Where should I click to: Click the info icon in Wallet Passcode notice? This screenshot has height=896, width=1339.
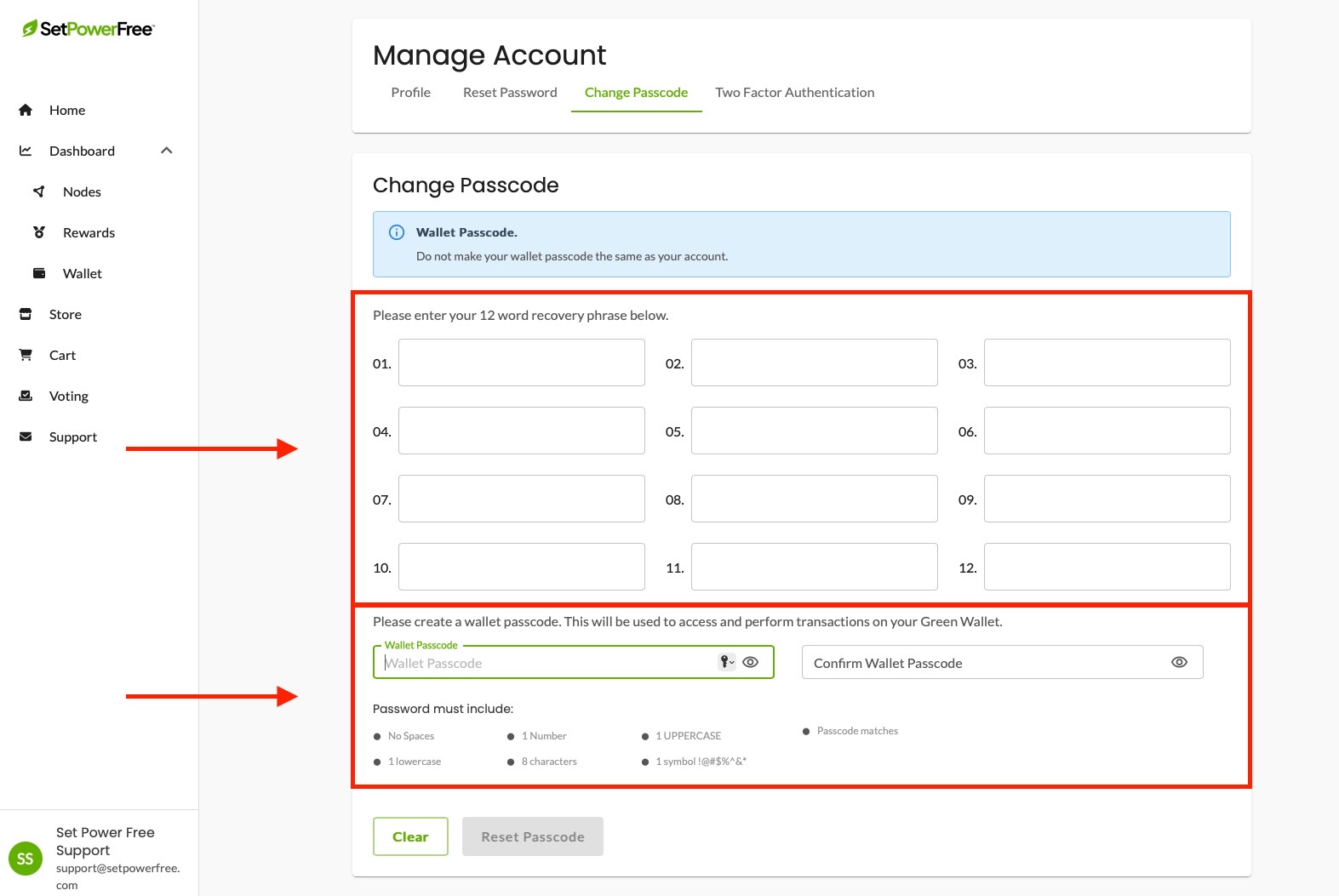pos(397,232)
